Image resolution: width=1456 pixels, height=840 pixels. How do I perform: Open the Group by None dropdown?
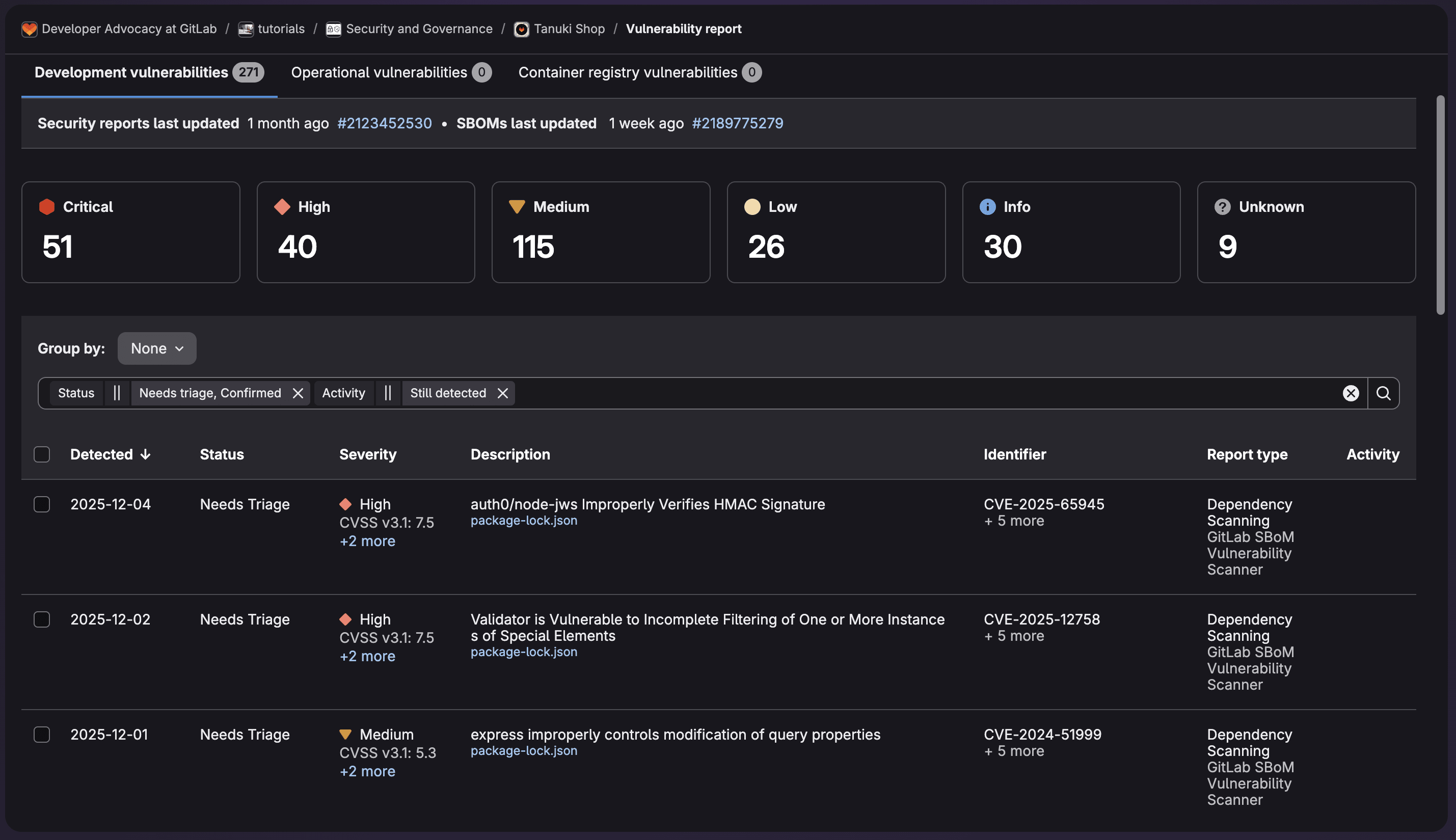point(157,348)
